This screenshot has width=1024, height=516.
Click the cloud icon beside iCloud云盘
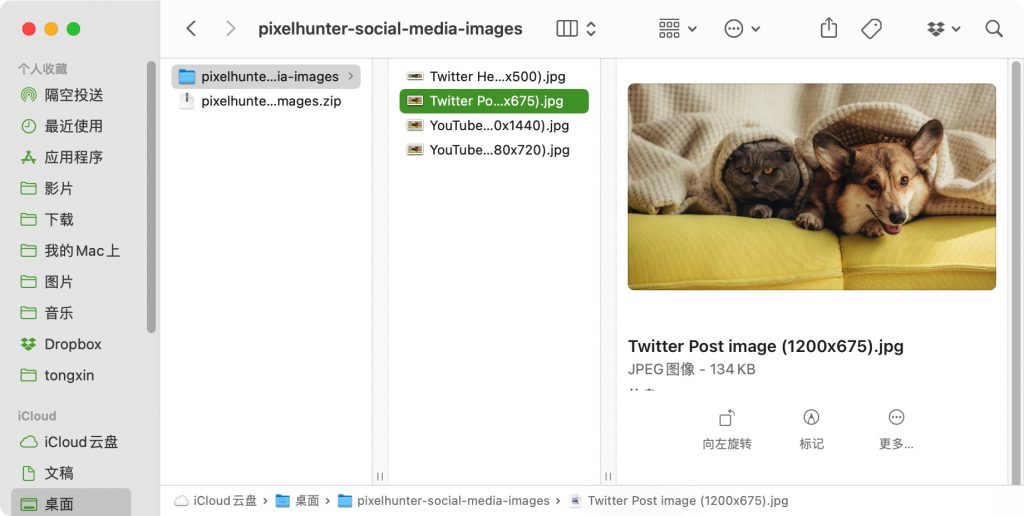(x=29, y=442)
